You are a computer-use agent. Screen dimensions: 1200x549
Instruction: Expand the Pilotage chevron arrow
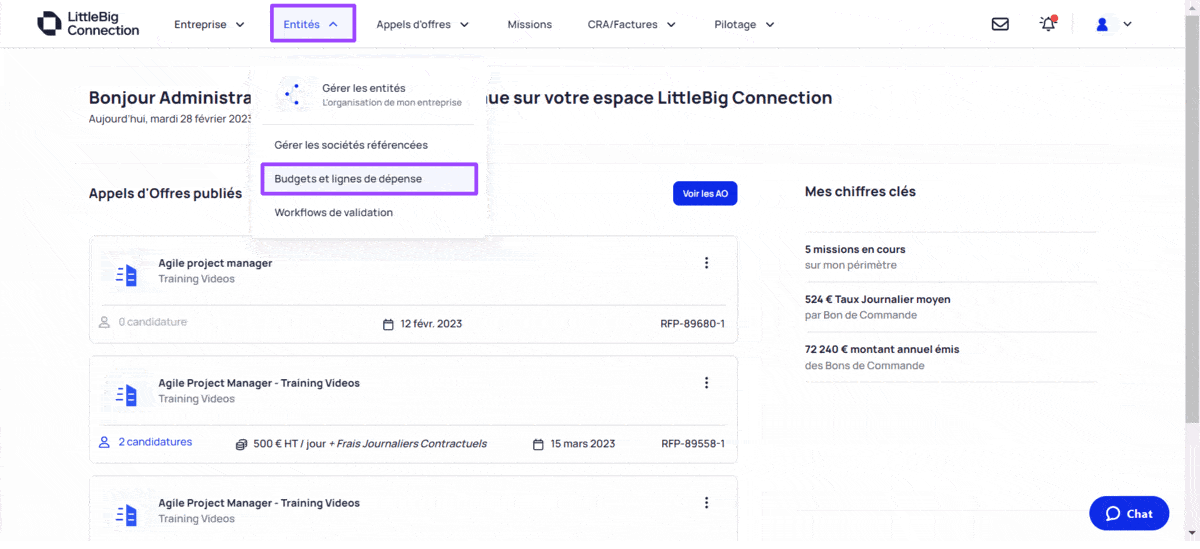(769, 25)
